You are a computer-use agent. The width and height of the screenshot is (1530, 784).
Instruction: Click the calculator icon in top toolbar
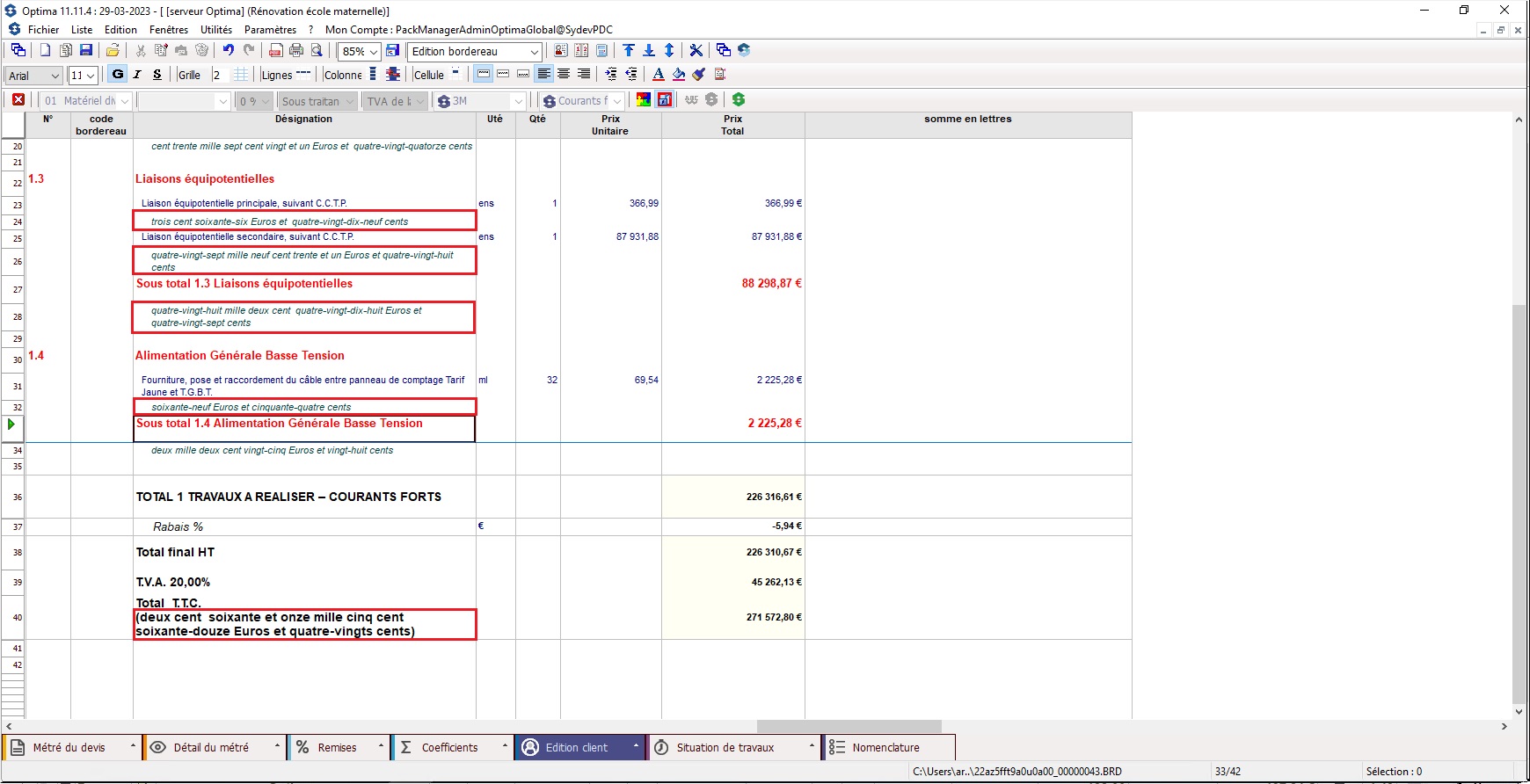point(602,51)
